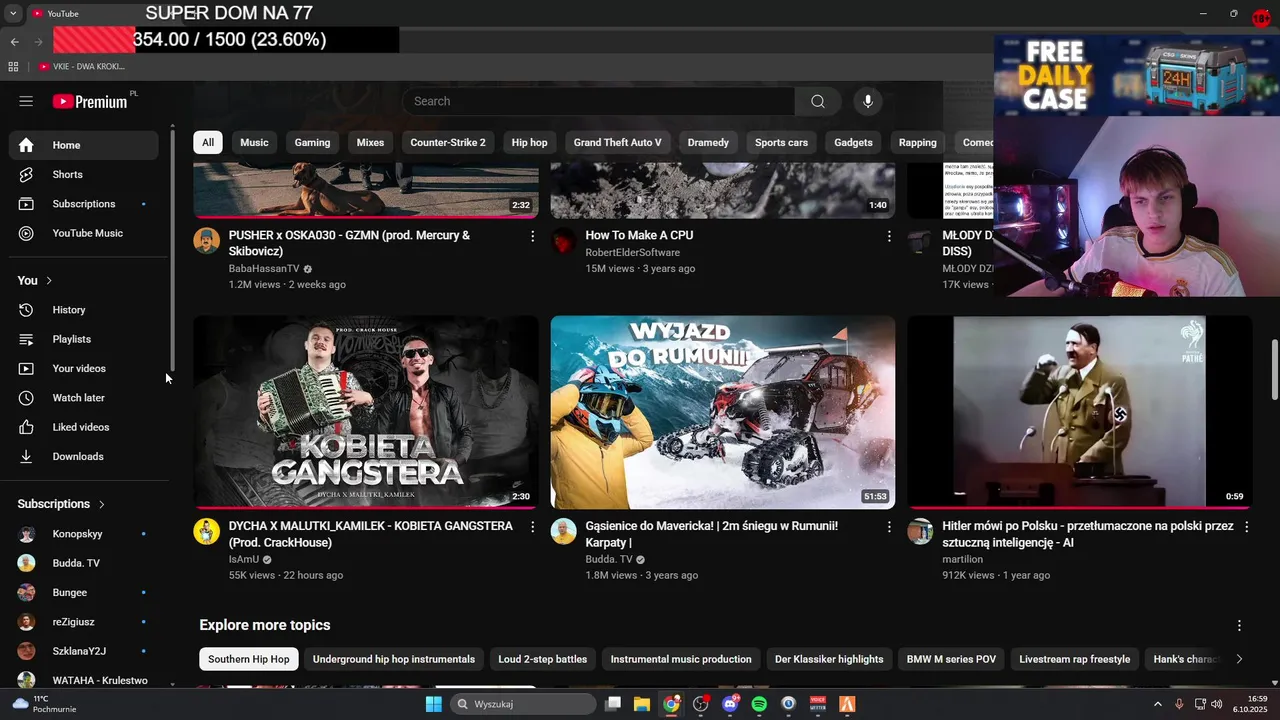
Task: Select the Mixes filter chip
Action: tap(370, 143)
